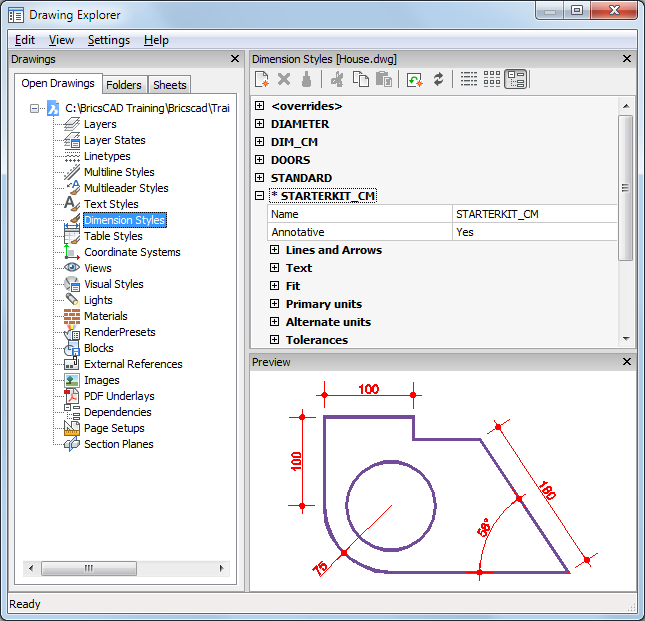Expand the Lines and Arrows section
Viewport: 645px width, 621px height.
click(x=275, y=250)
